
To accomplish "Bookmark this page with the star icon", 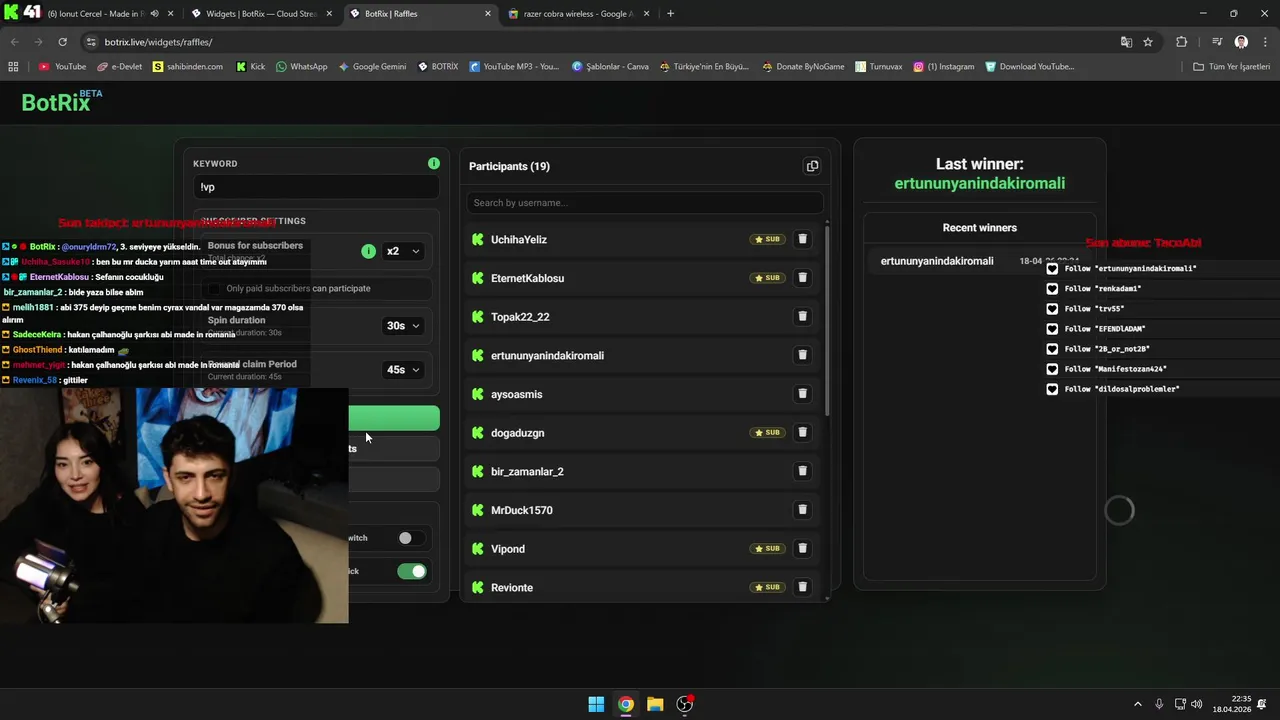I will [1148, 42].
